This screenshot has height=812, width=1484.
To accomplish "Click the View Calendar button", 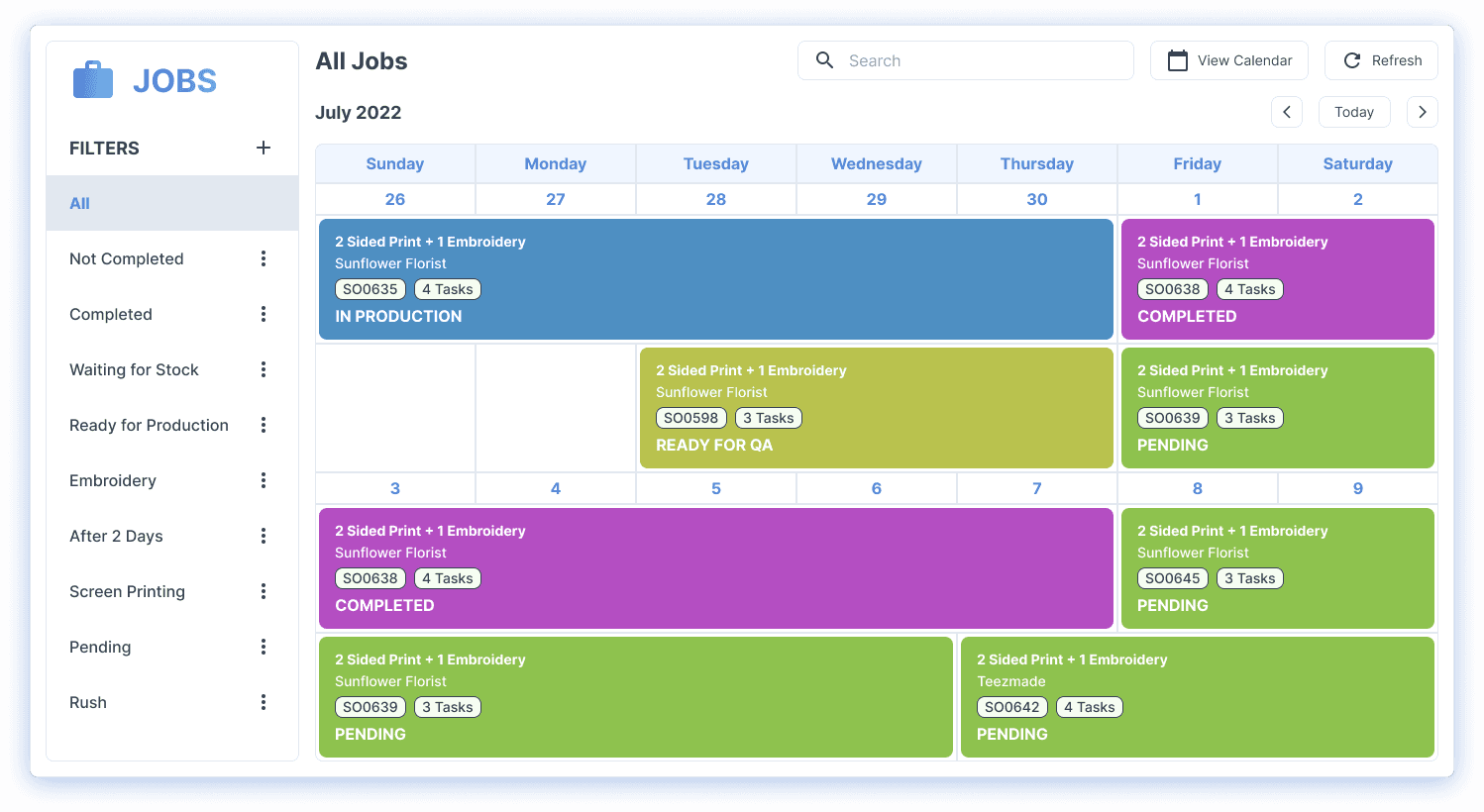I will [1228, 60].
